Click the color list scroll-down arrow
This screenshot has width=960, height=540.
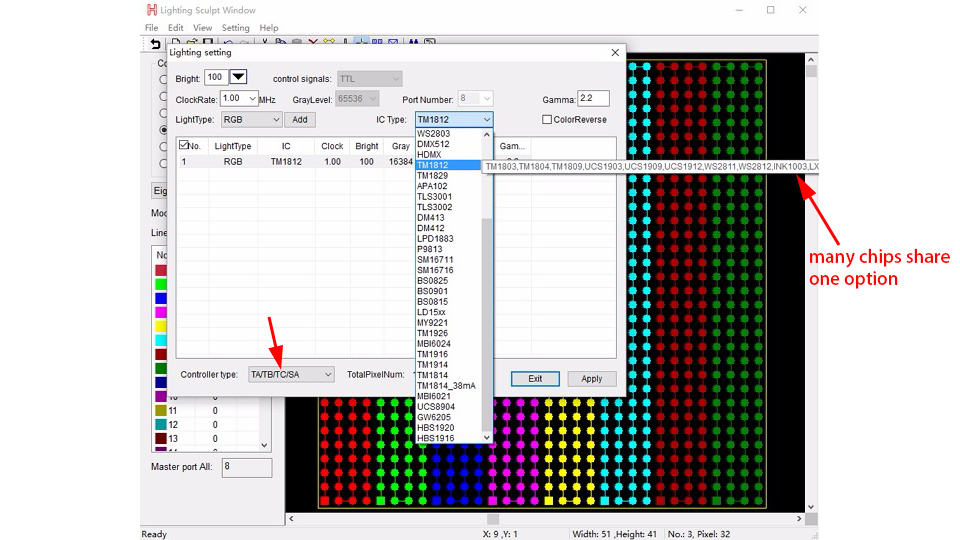(x=264, y=445)
